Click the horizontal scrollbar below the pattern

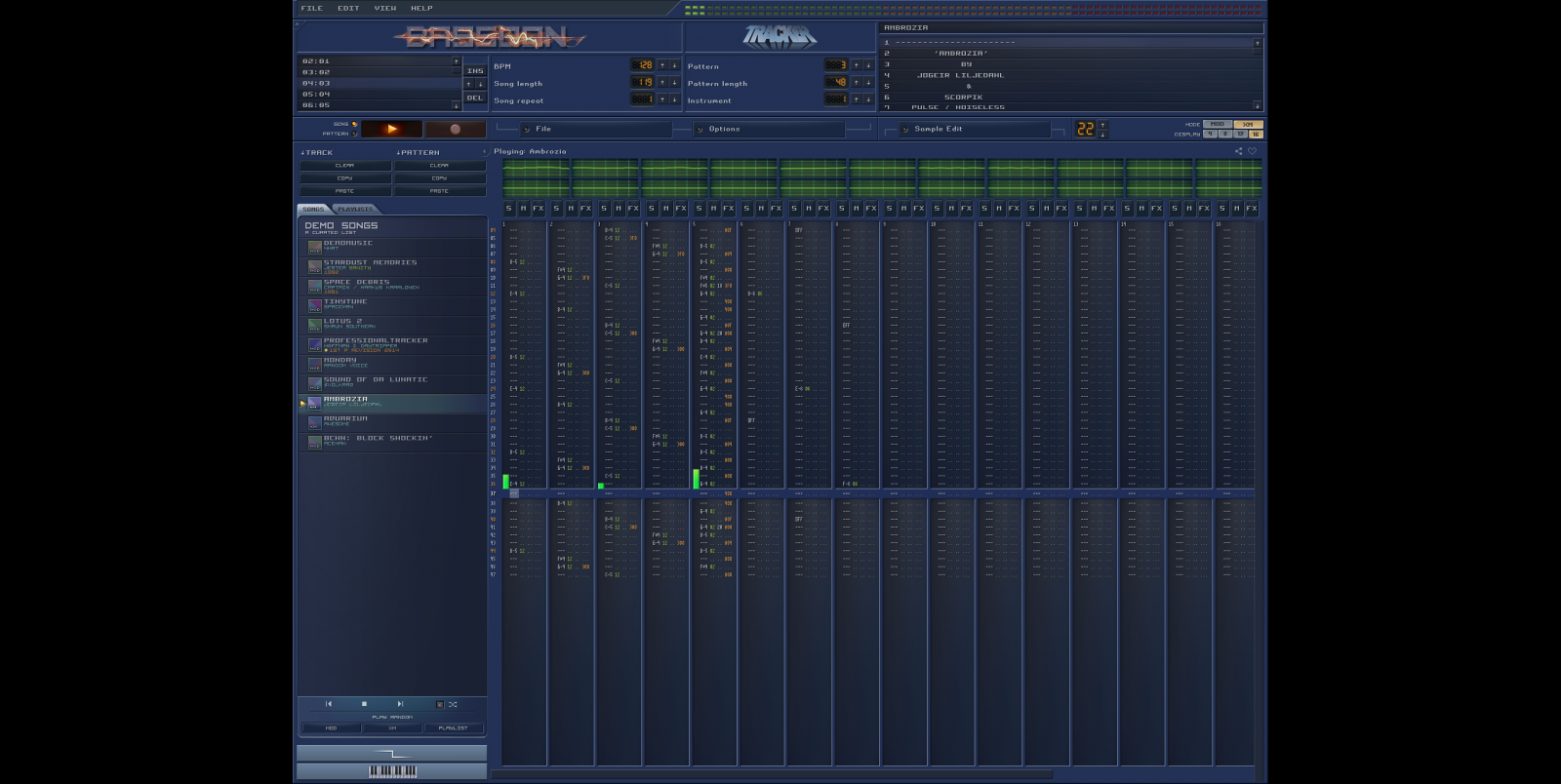pos(771,775)
